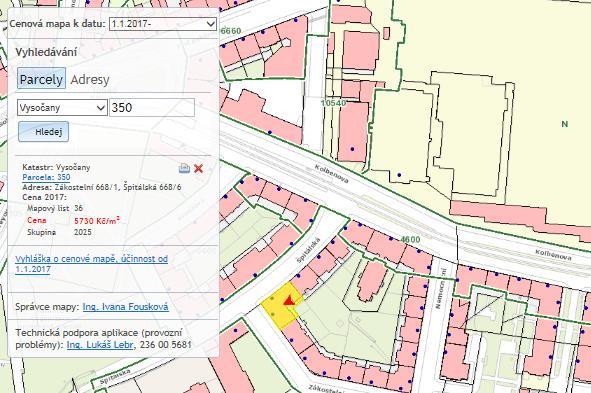Open Vyhláška o cenové mapě link
This screenshot has height=393, width=591.
click(91, 264)
